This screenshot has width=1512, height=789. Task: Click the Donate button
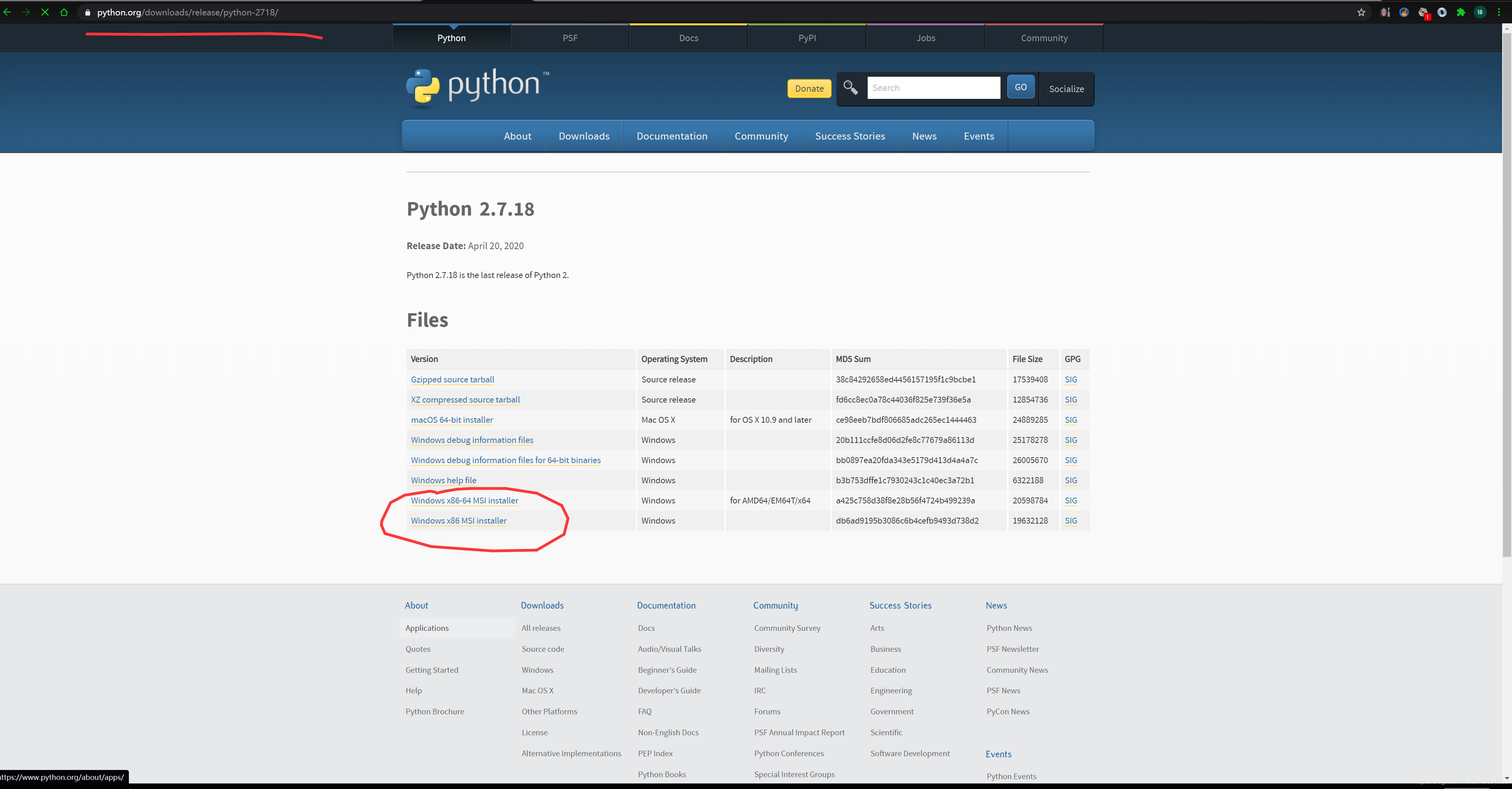point(809,88)
